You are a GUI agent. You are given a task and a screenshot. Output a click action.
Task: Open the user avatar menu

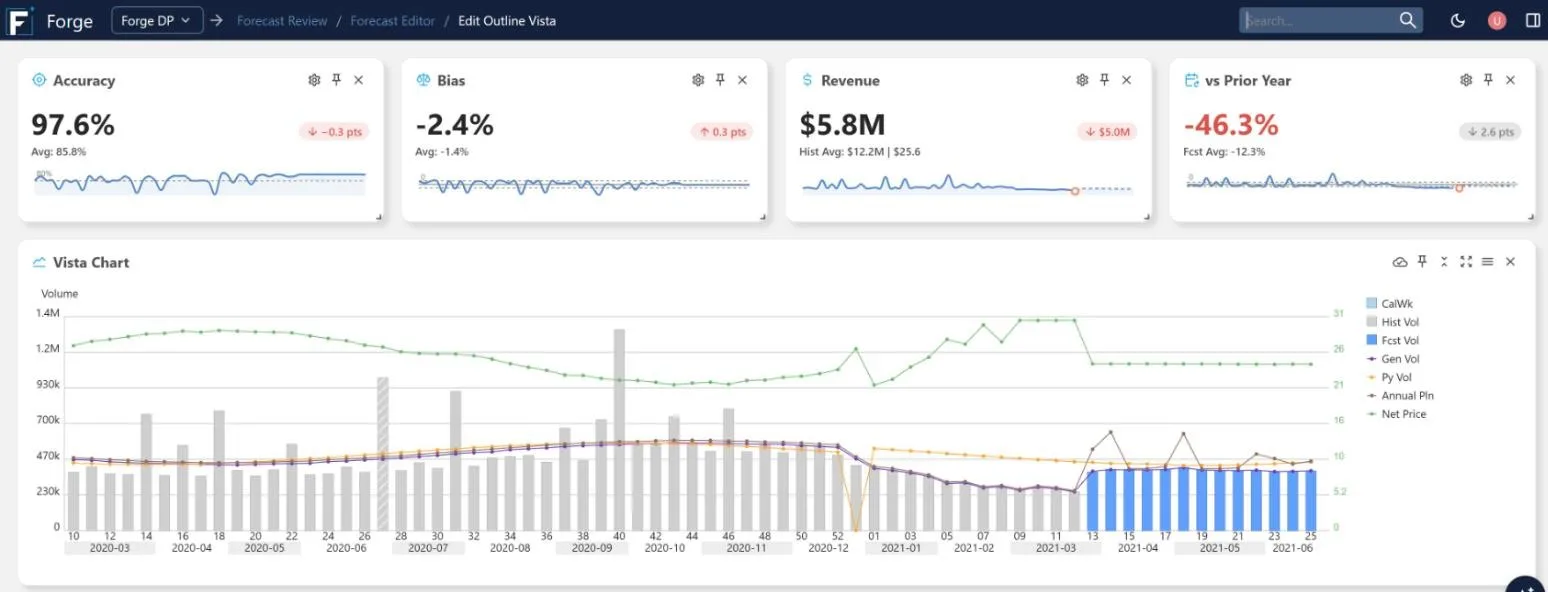(x=1497, y=20)
